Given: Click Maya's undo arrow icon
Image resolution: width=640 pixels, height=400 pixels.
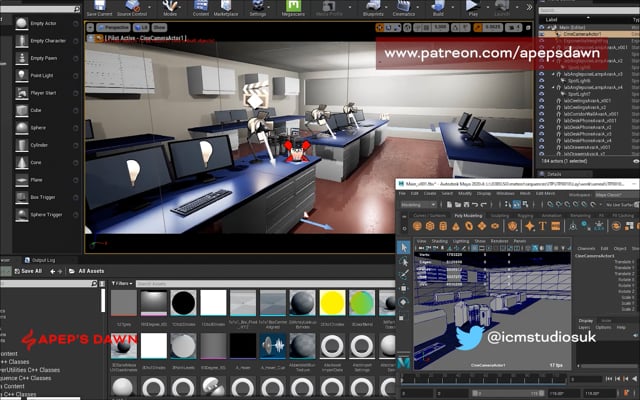Looking at the screenshot, I should point(475,204).
